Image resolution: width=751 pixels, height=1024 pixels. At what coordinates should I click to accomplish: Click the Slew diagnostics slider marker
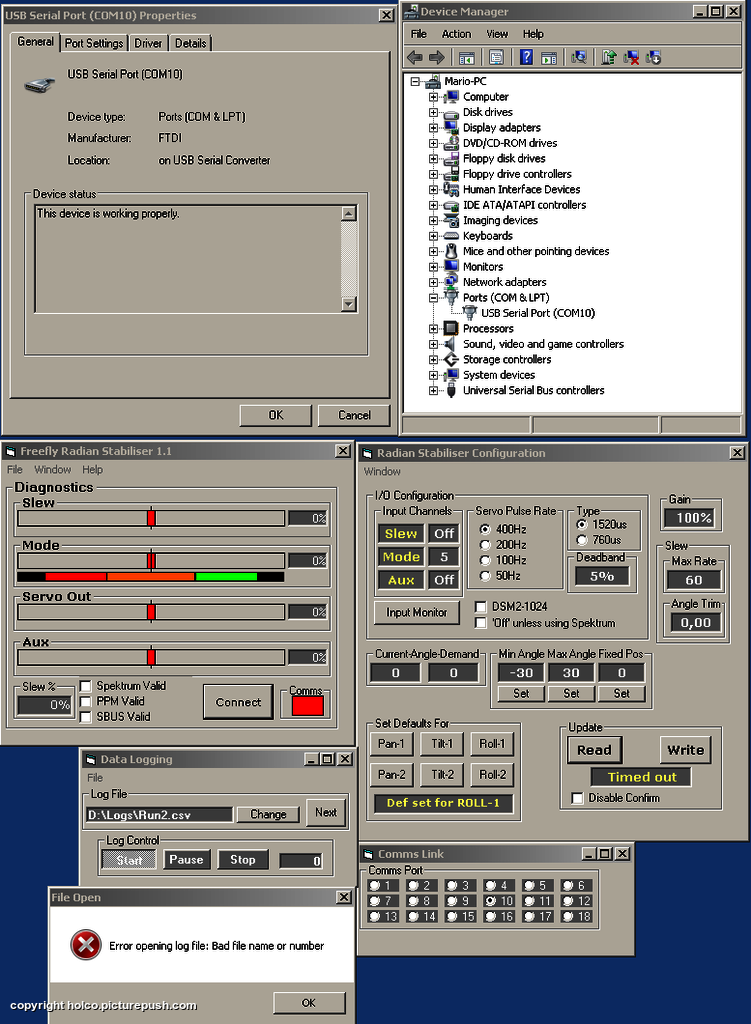(x=151, y=518)
